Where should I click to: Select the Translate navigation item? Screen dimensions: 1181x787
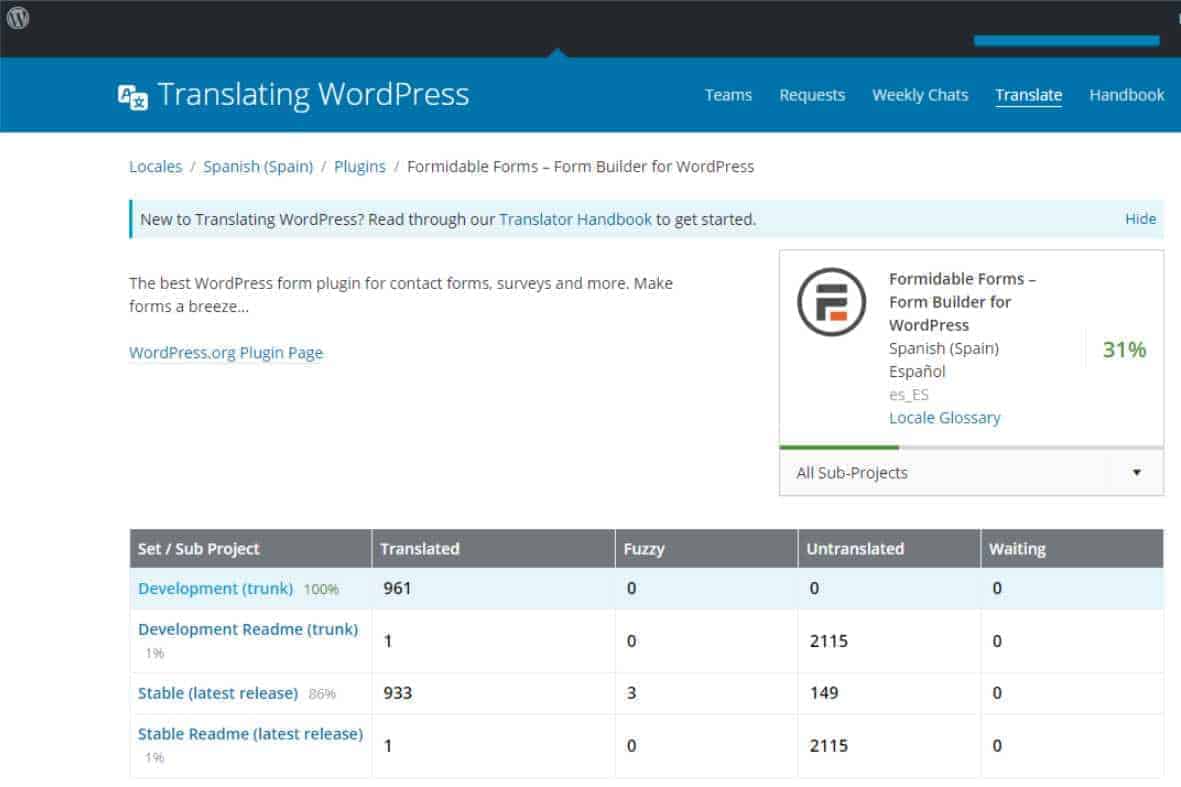(x=1028, y=95)
